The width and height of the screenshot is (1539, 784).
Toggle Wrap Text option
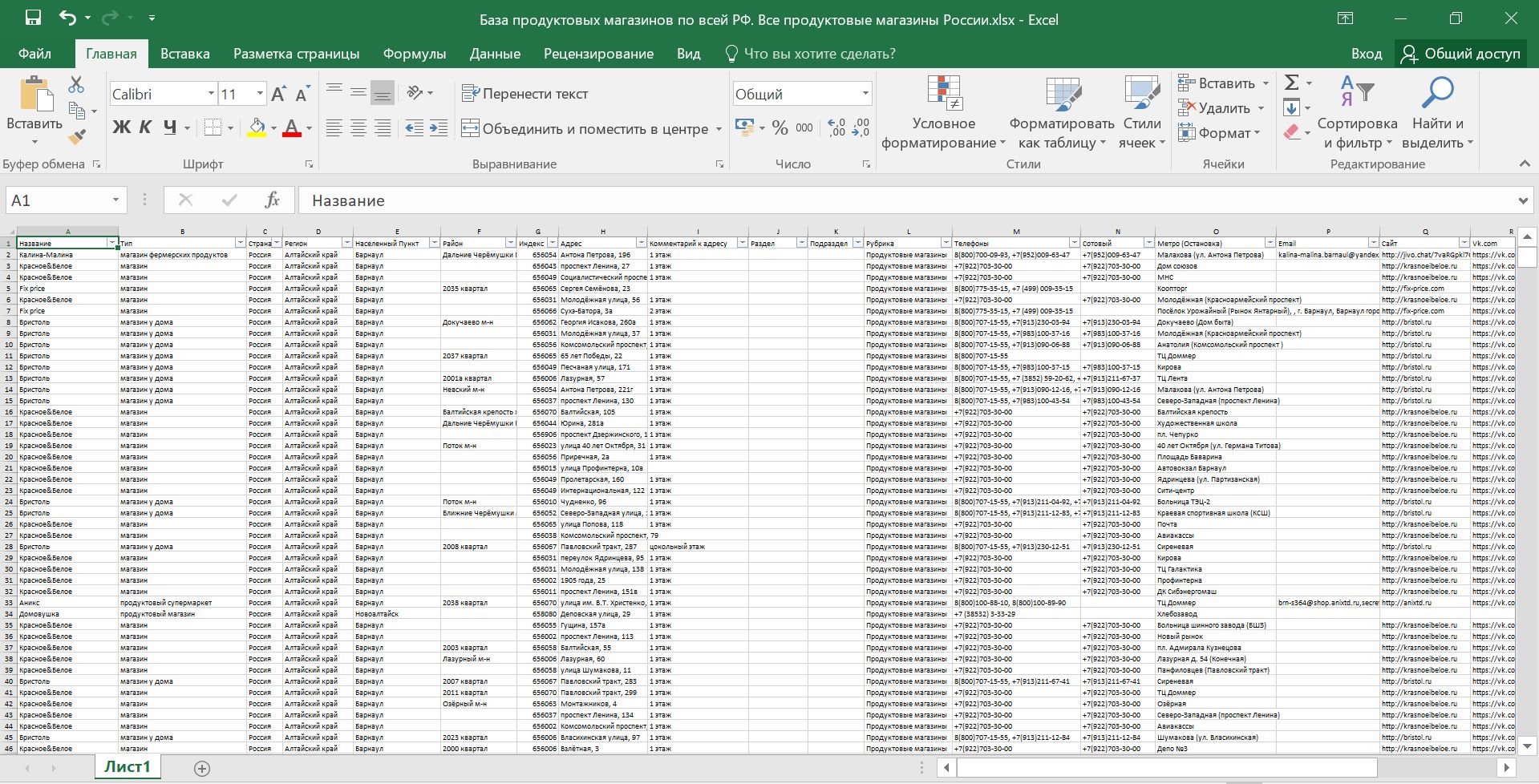pos(525,94)
